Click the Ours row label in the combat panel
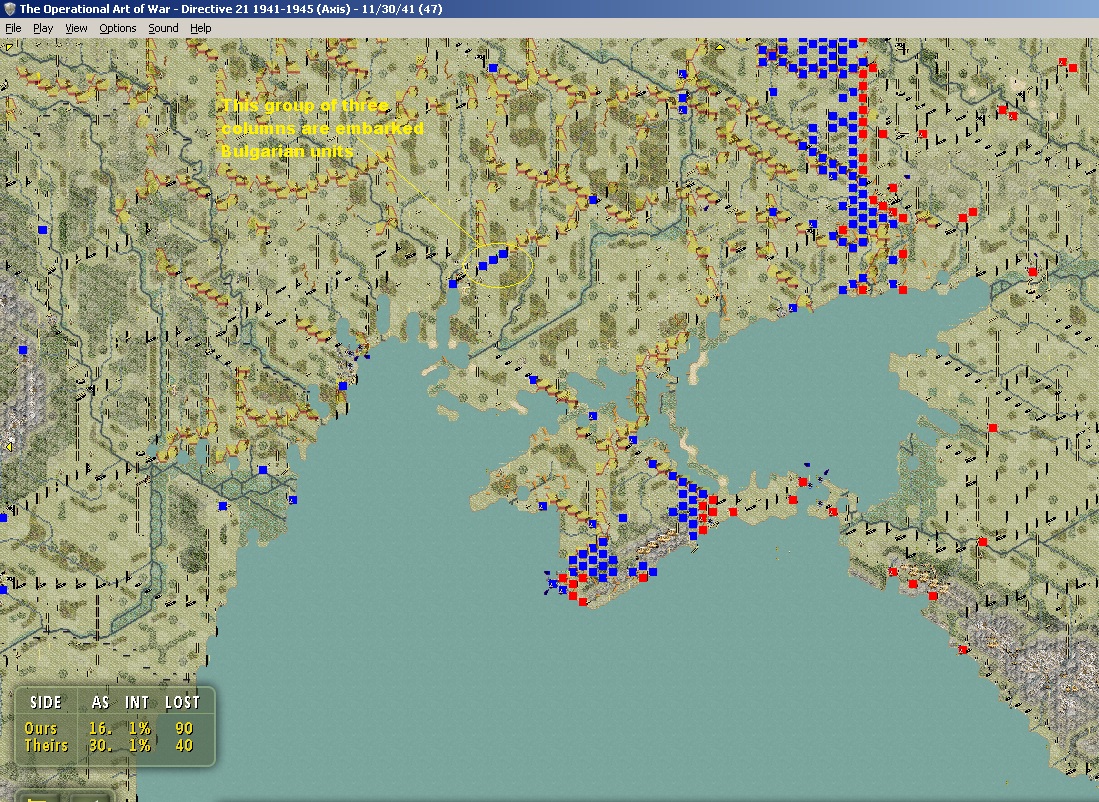This screenshot has width=1099, height=802. tap(41, 728)
